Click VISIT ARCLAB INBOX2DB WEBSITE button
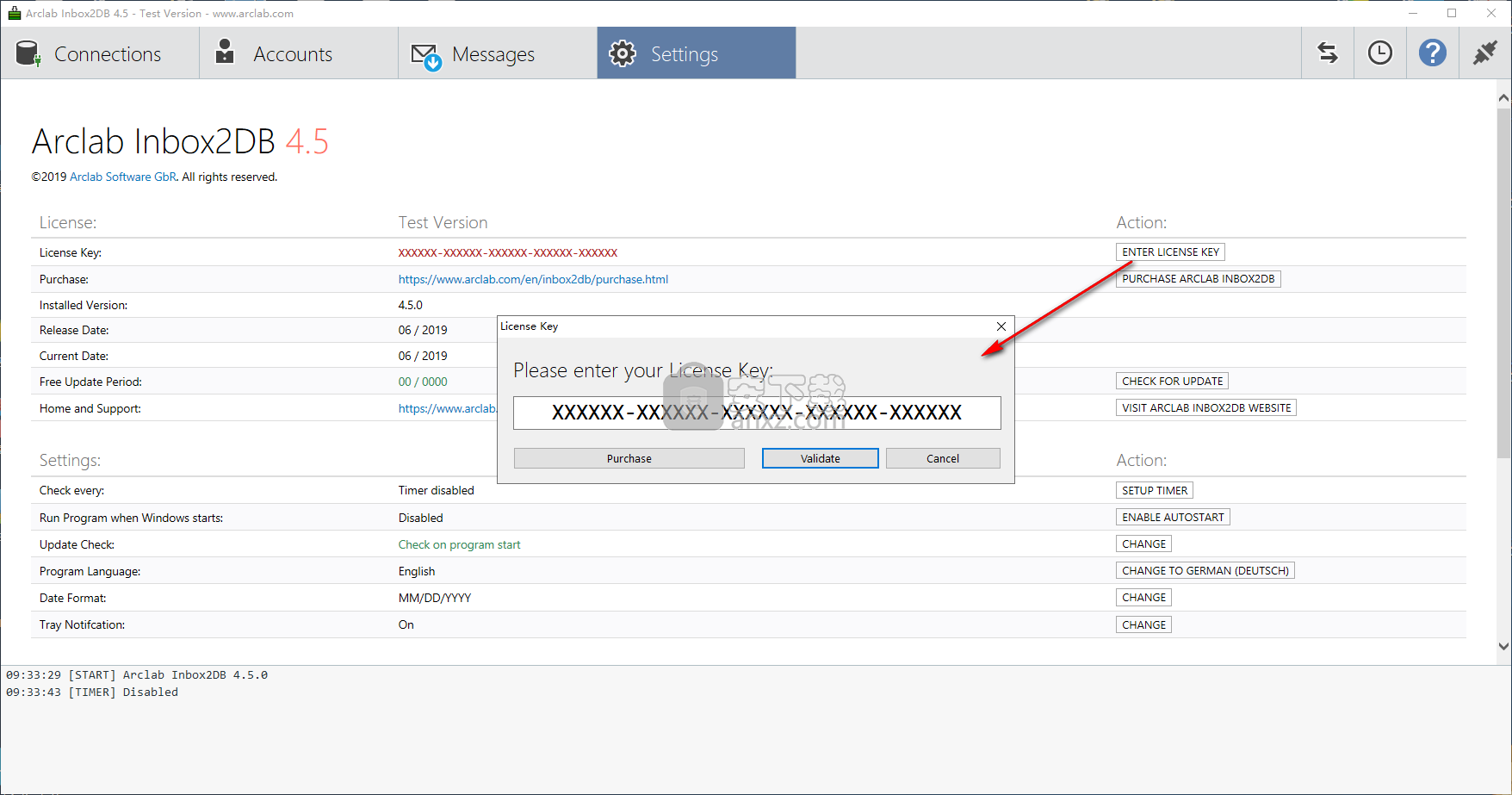Viewport: 1512px width, 795px height. pos(1206,408)
